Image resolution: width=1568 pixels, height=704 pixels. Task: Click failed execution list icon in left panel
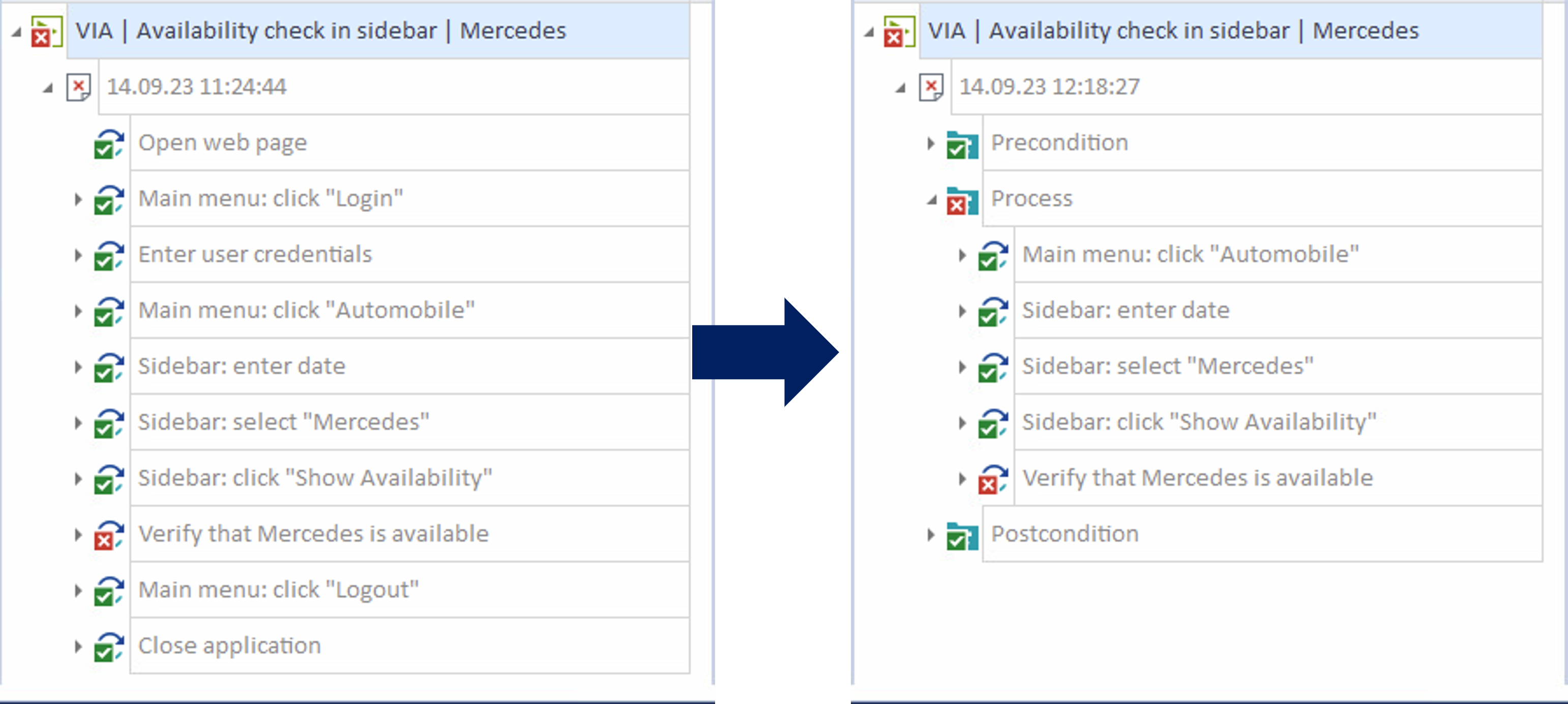click(46, 32)
